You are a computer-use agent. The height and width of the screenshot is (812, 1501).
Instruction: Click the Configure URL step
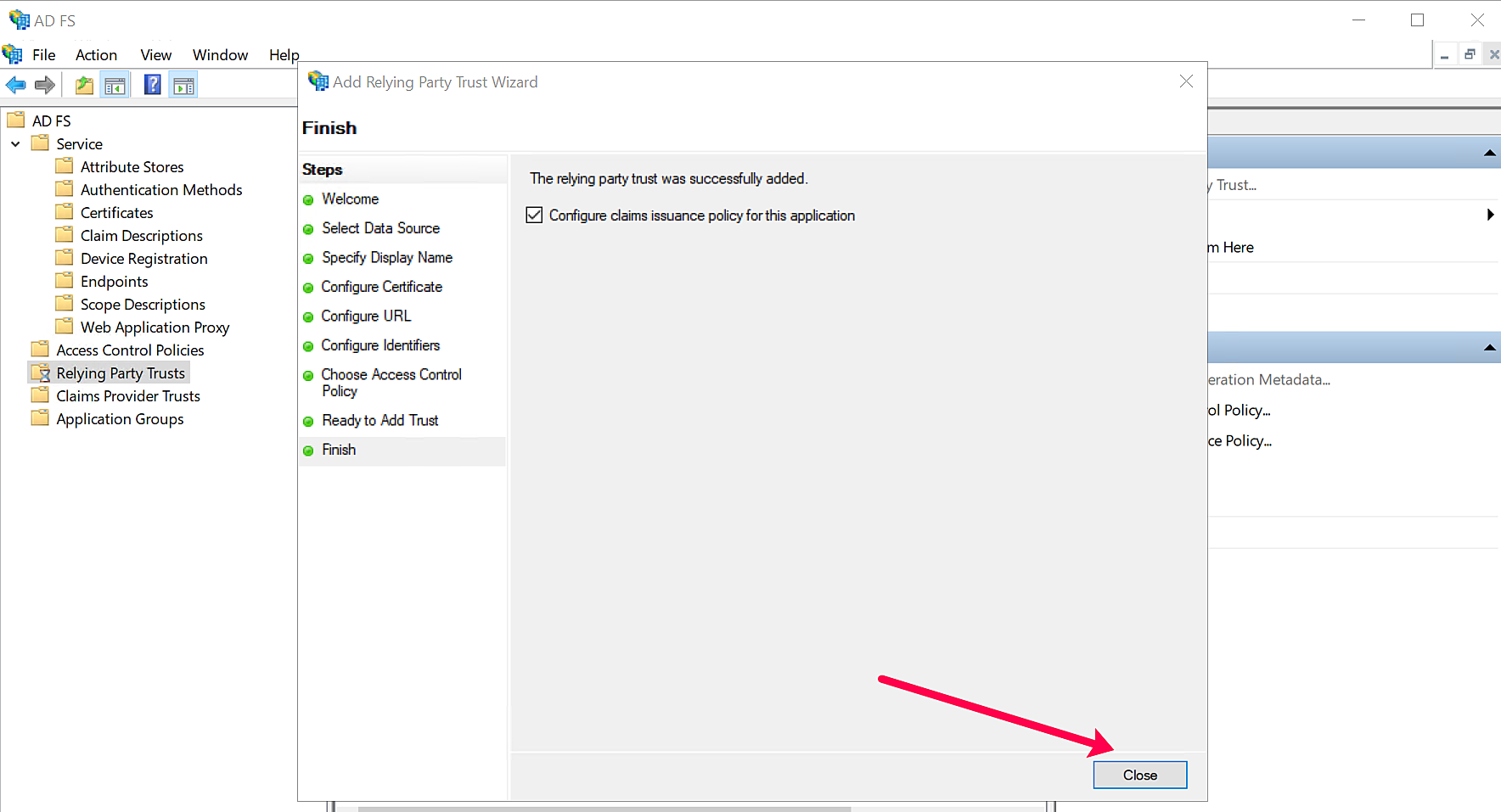point(366,316)
